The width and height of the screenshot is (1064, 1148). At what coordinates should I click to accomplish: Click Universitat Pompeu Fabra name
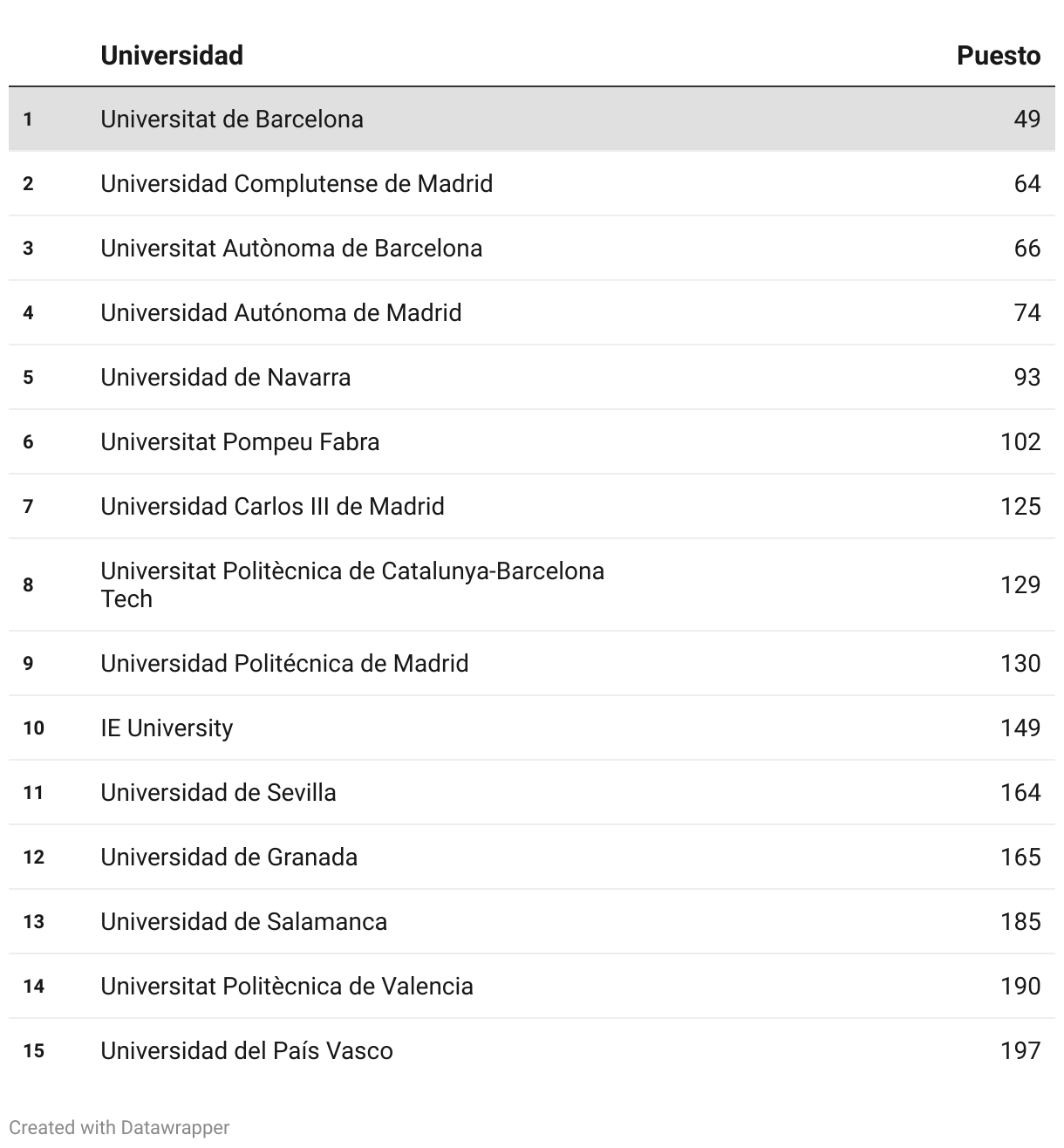pos(240,442)
